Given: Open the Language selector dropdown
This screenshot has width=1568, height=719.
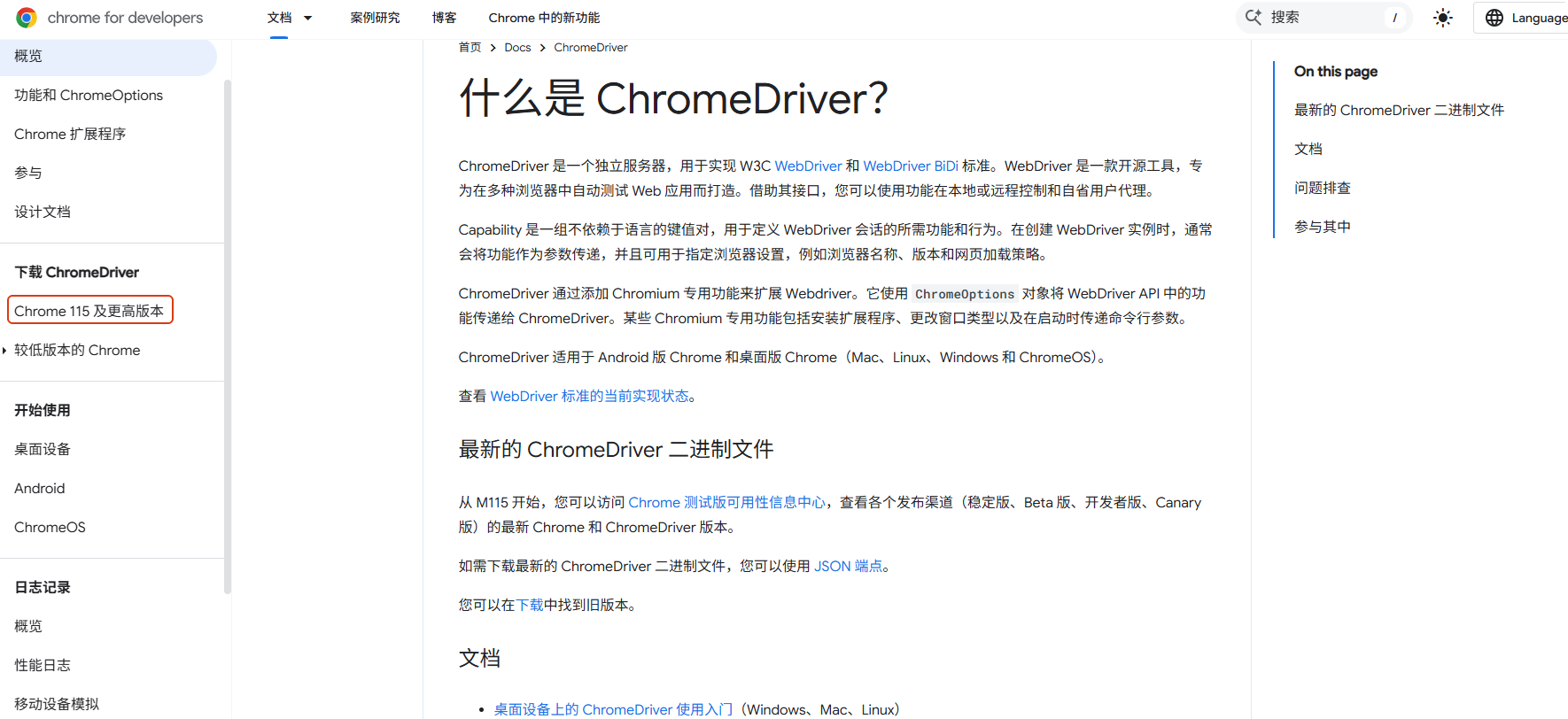Looking at the screenshot, I should coord(1525,18).
